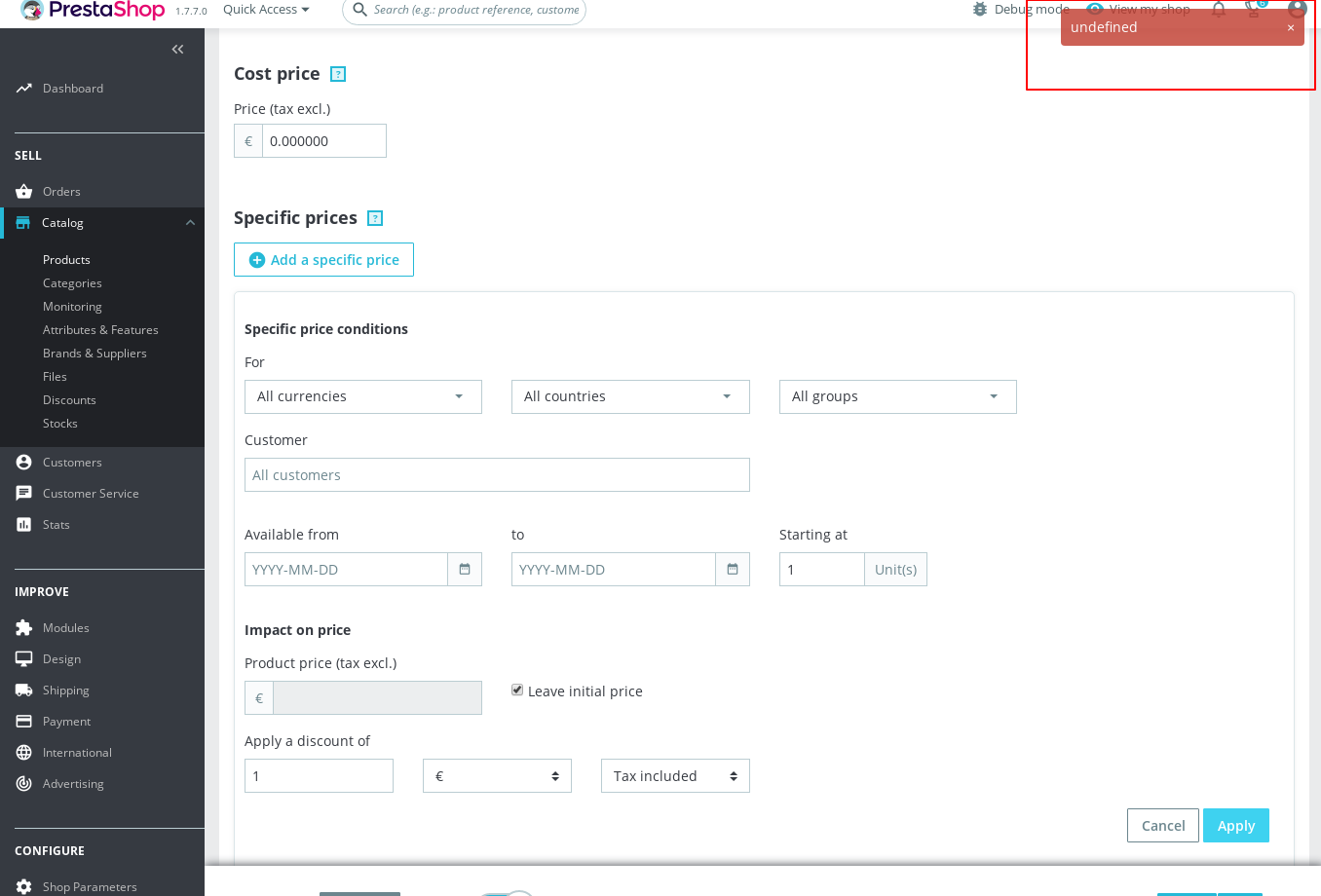The width and height of the screenshot is (1321, 896).
Task: Open the Specific prices help tooltip
Action: (x=375, y=218)
